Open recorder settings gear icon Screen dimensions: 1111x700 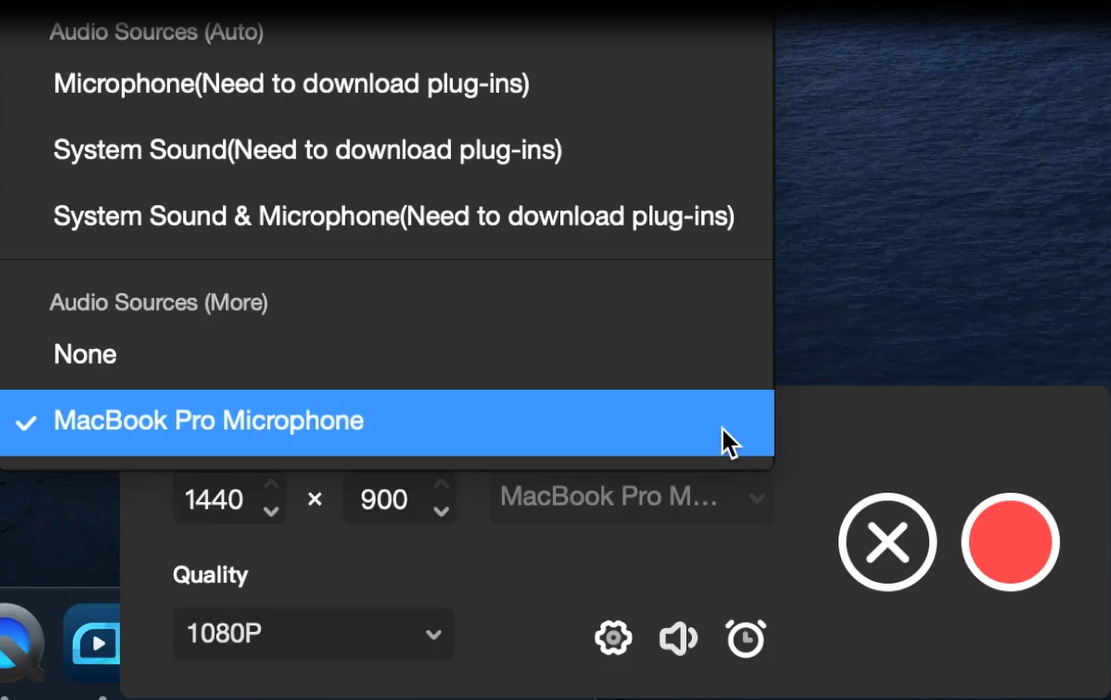pyautogui.click(x=613, y=638)
